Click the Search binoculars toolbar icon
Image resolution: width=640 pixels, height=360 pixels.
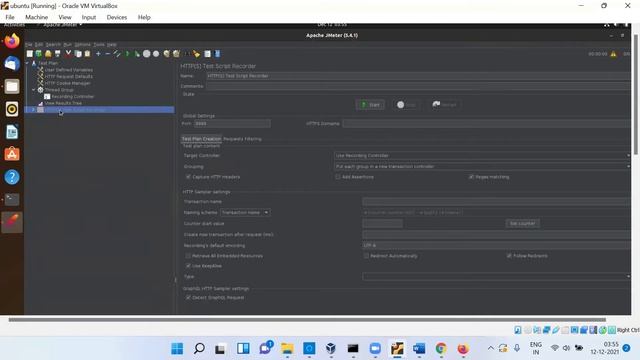187,53
